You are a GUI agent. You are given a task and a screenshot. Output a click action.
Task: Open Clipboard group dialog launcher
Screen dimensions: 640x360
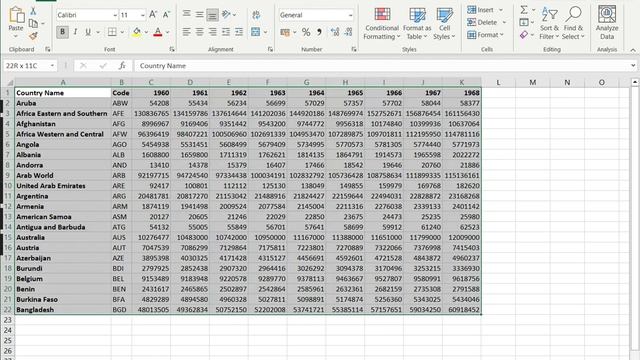click(x=48, y=49)
